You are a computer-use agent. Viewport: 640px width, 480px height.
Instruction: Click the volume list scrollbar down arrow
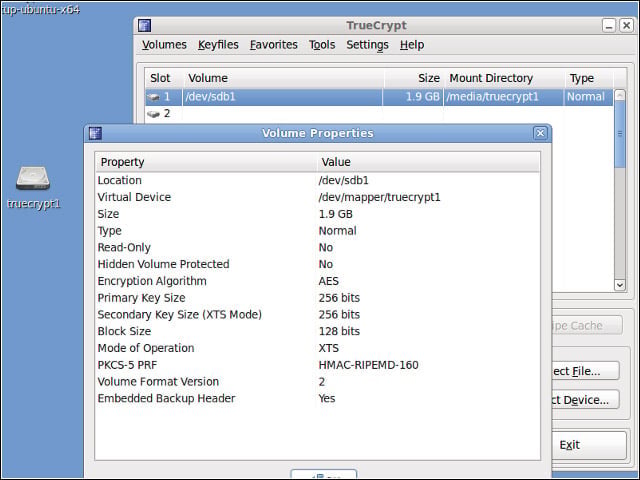[x=620, y=285]
